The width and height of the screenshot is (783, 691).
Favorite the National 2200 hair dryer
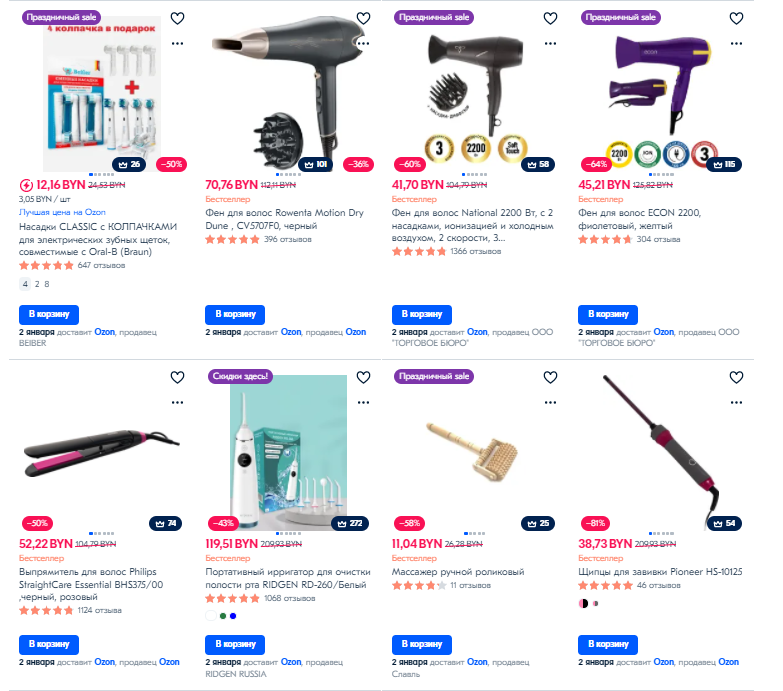[x=550, y=18]
